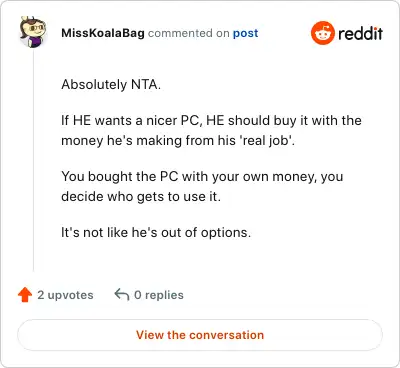The height and width of the screenshot is (368, 400).
Task: Click the "It's not like he's out of options" line
Action: 156,232
